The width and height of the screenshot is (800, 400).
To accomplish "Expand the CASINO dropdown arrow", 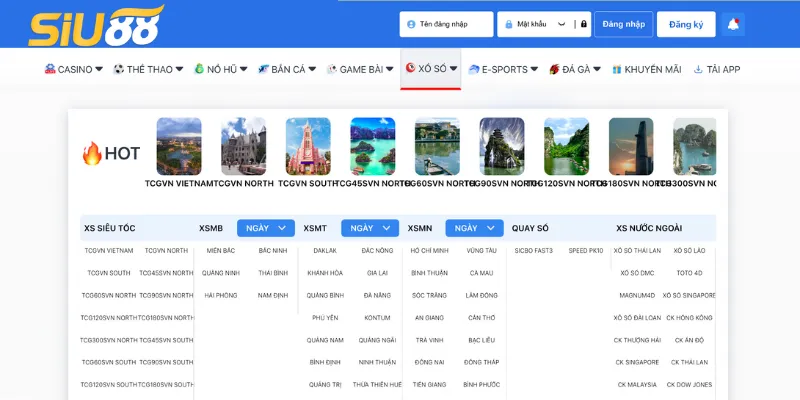I will pyautogui.click(x=99, y=69).
